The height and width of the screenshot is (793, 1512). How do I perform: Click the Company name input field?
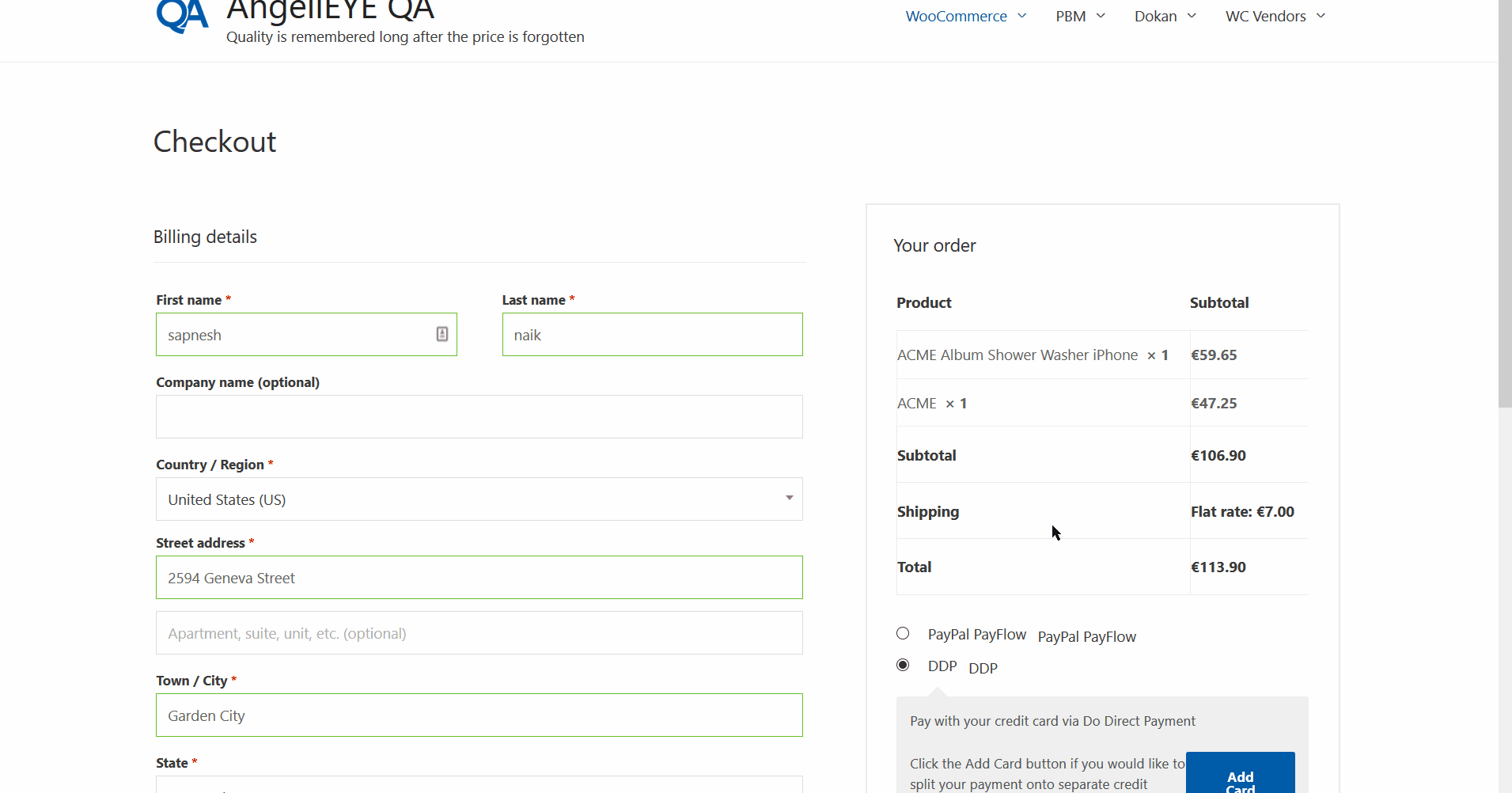[479, 417]
